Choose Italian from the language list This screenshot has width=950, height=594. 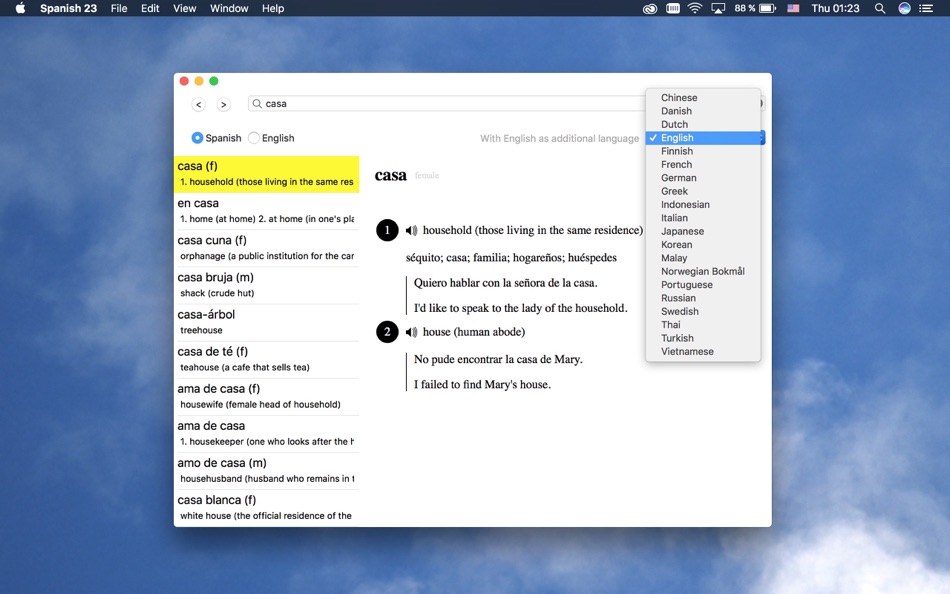[703, 218]
